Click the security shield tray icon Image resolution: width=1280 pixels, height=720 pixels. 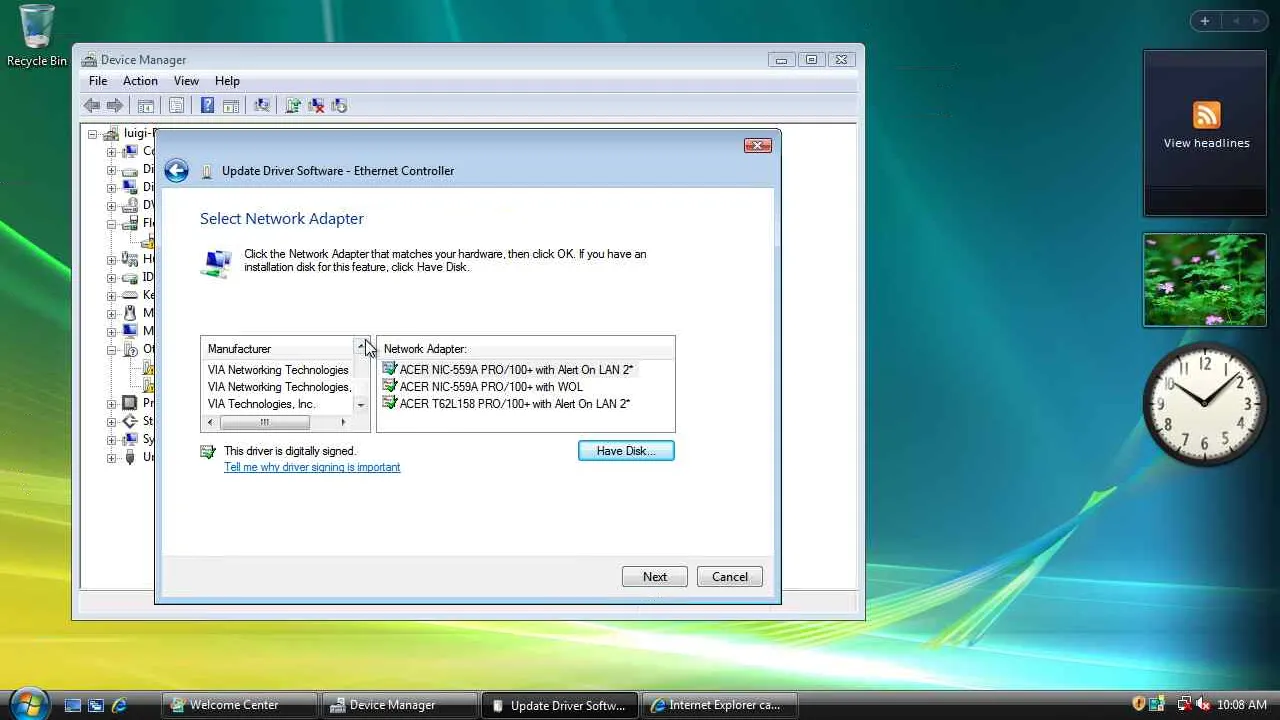click(1138, 705)
